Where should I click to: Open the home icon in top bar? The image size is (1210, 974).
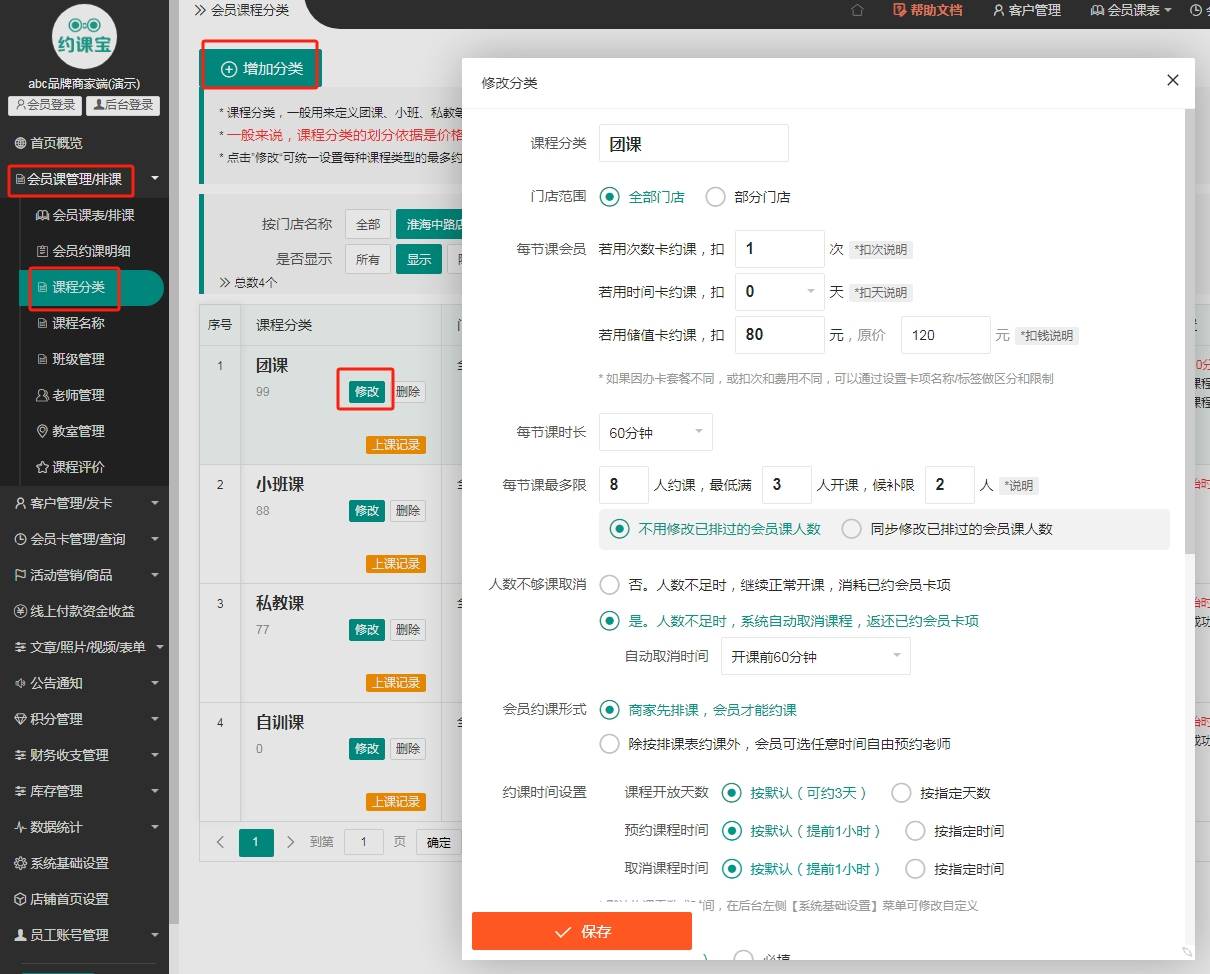[857, 10]
